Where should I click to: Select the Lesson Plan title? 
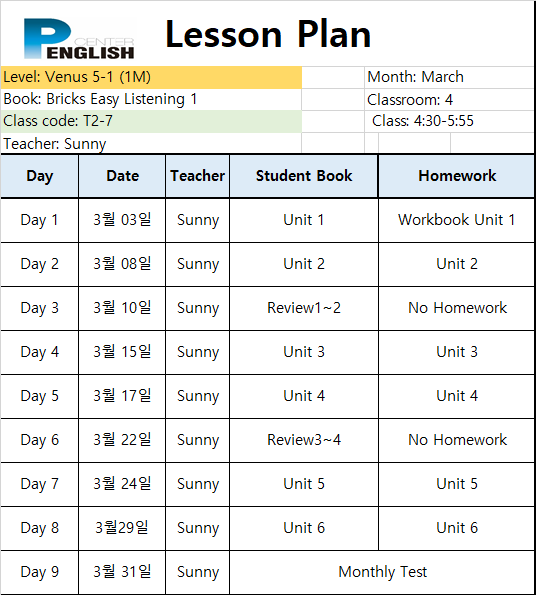click(268, 35)
